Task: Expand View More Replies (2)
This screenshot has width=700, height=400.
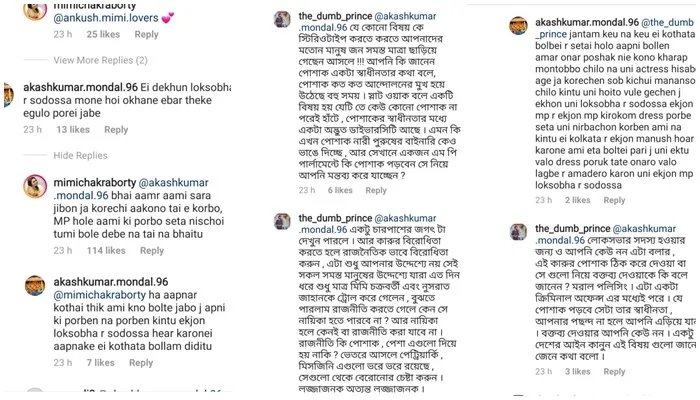Action: click(100, 60)
